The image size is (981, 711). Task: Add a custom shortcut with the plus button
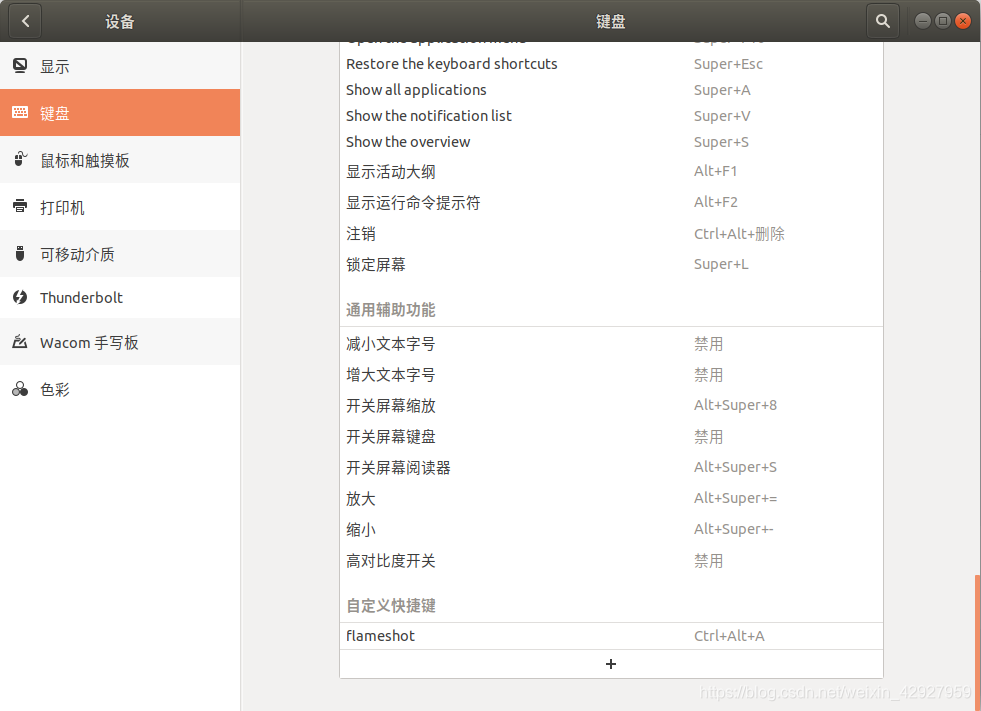[x=611, y=664]
